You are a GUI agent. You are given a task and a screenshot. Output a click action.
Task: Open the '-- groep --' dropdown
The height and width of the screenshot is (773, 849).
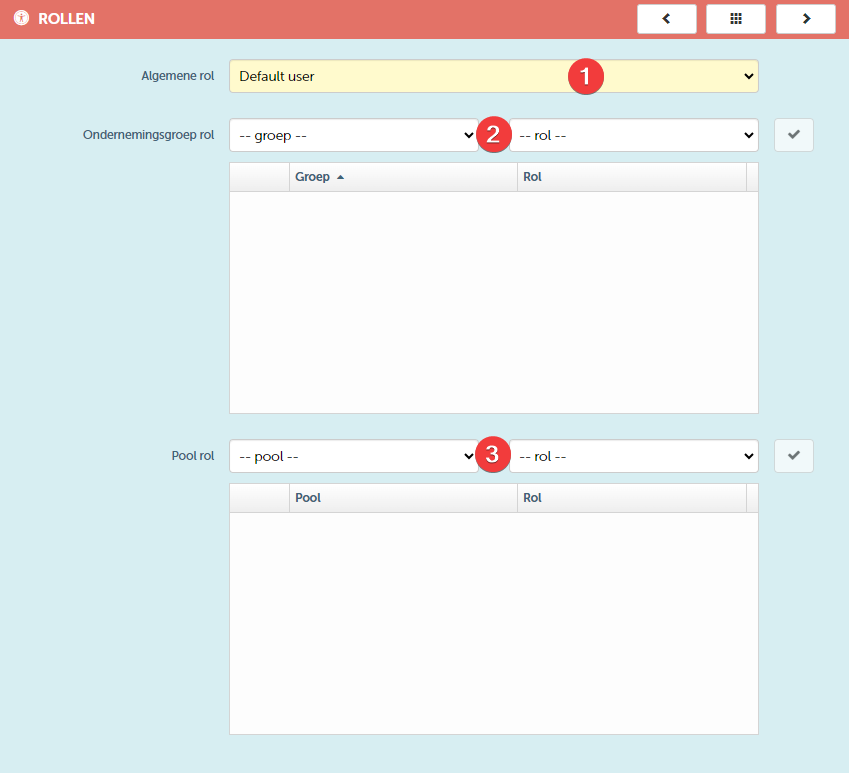coord(354,135)
